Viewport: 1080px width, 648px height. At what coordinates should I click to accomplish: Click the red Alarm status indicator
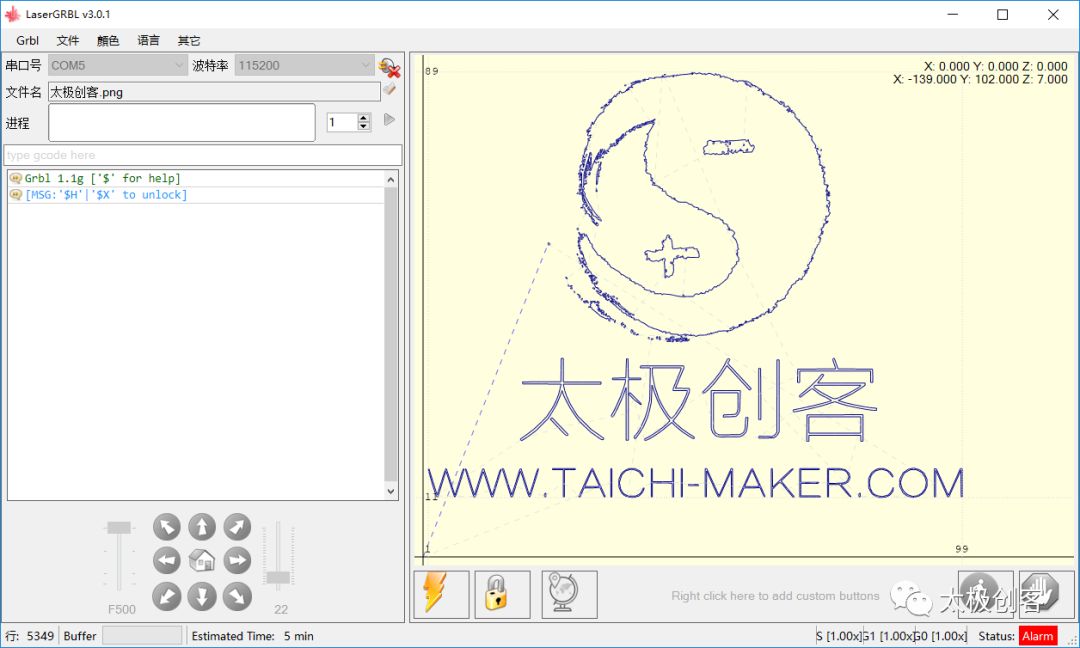pos(1038,636)
